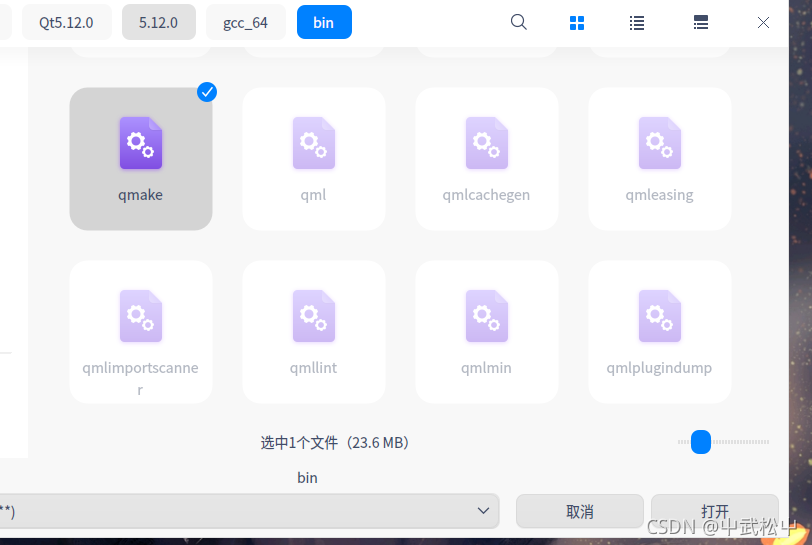Select the qmlimportscanner file icon
The image size is (812, 545).
pos(141,316)
